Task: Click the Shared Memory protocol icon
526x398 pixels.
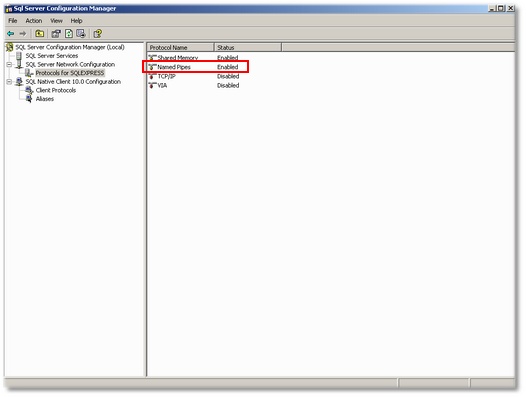Action: coord(153,58)
